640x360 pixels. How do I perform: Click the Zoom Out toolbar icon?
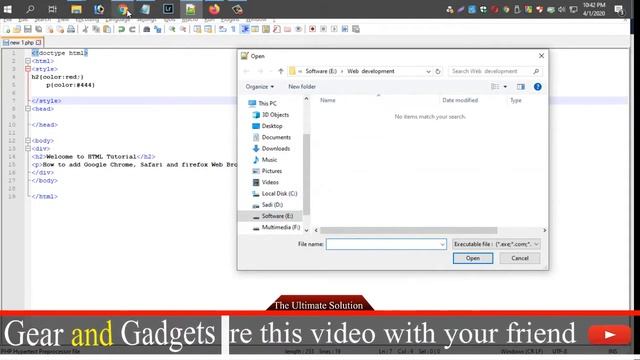(x=183, y=29)
